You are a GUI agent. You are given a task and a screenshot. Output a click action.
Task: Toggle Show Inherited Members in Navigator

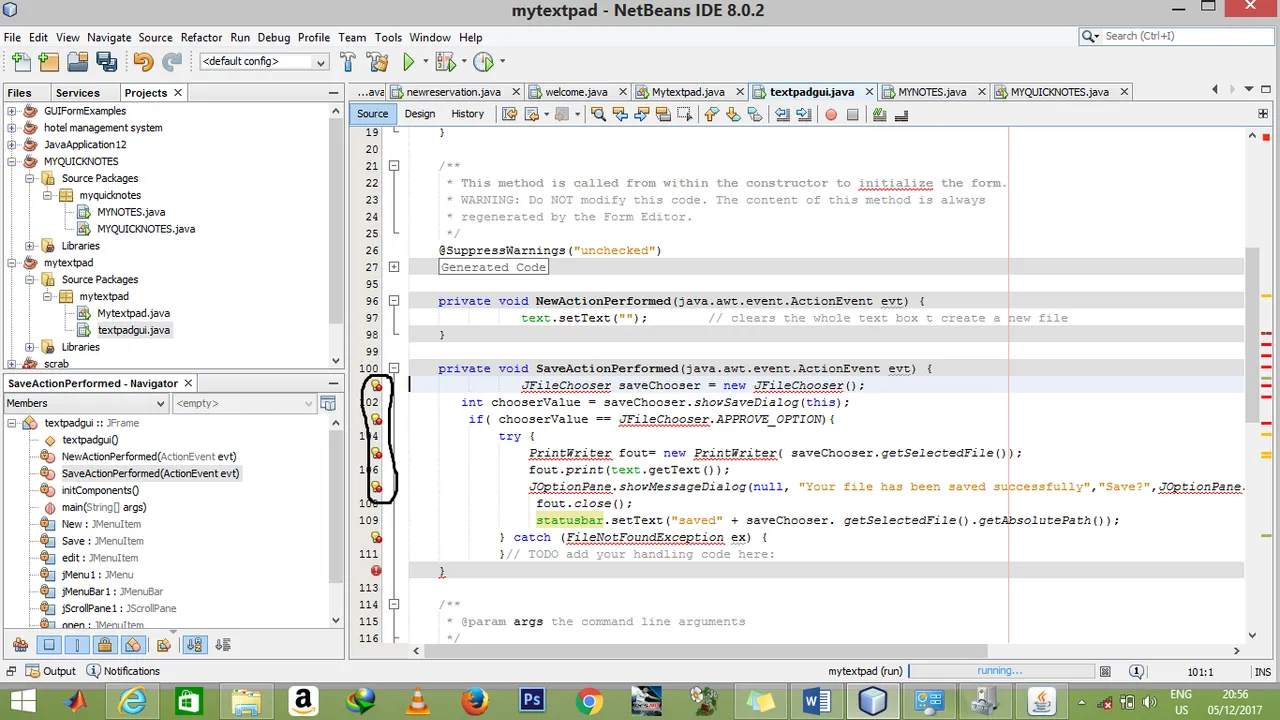click(20, 645)
